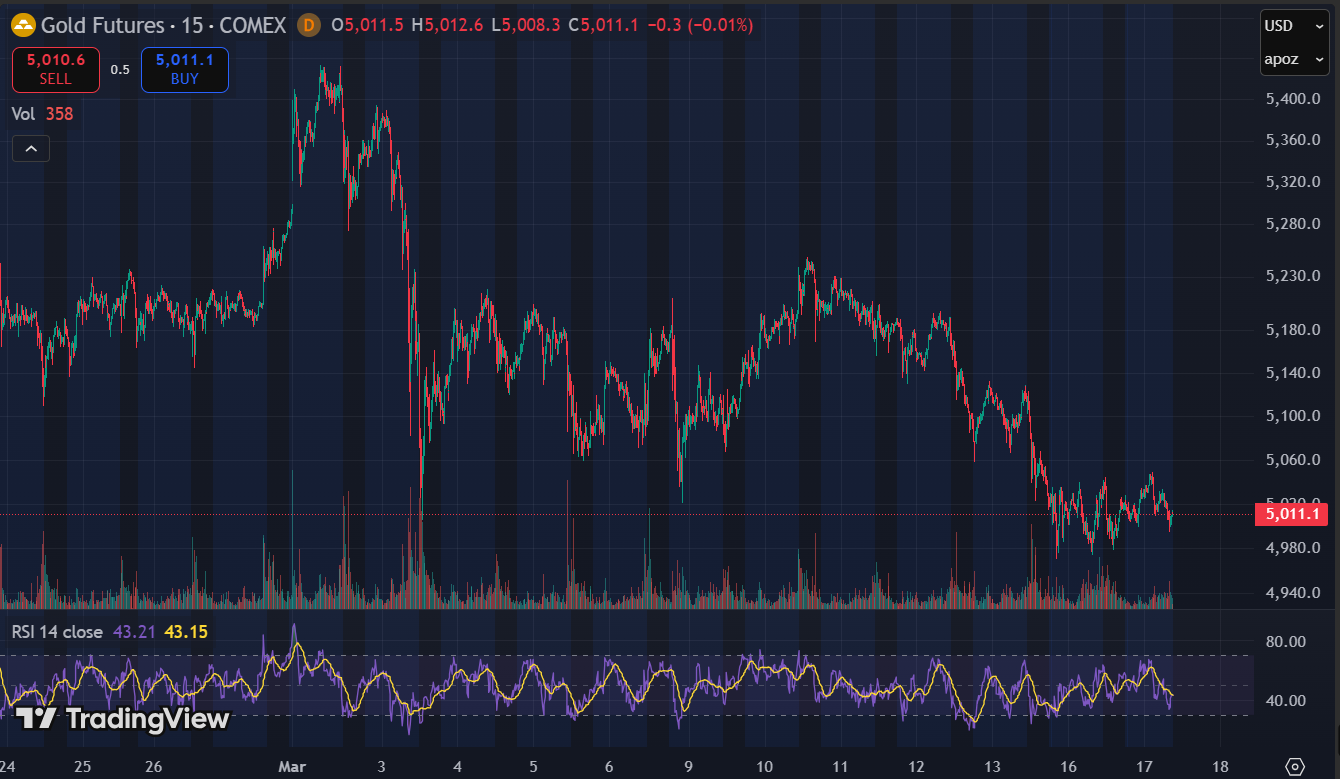Open the USD currency dropdown
The width and height of the screenshot is (1340, 779).
coord(1293,25)
